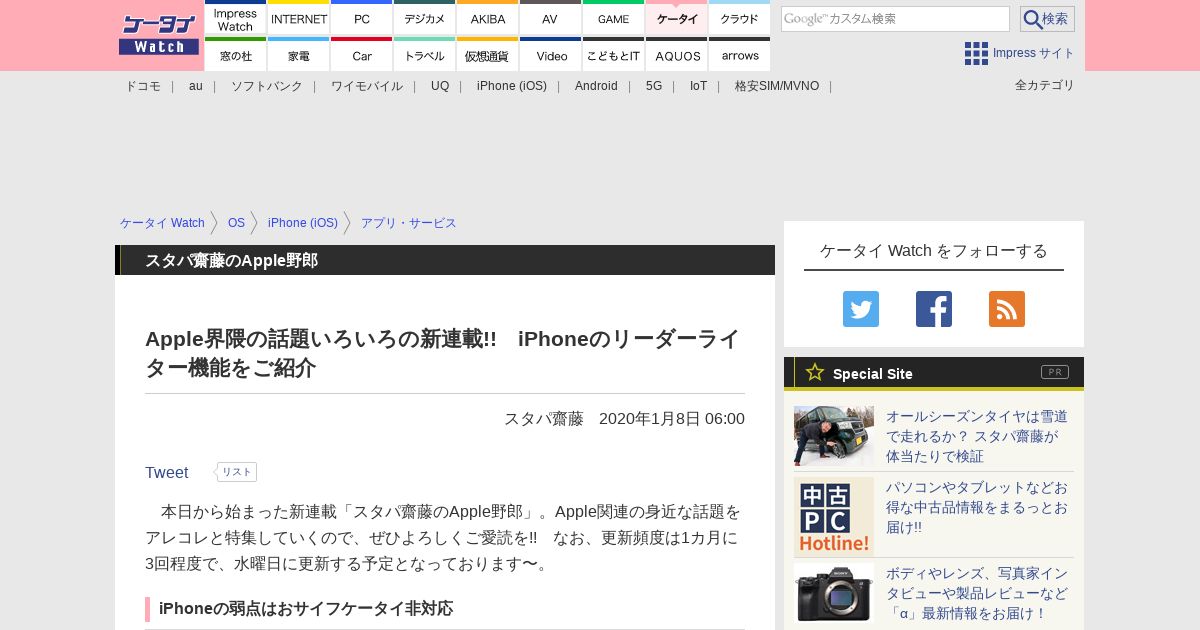Click the heading iPhoneの弱点はおサイフケータイ非対応

[x=306, y=608]
